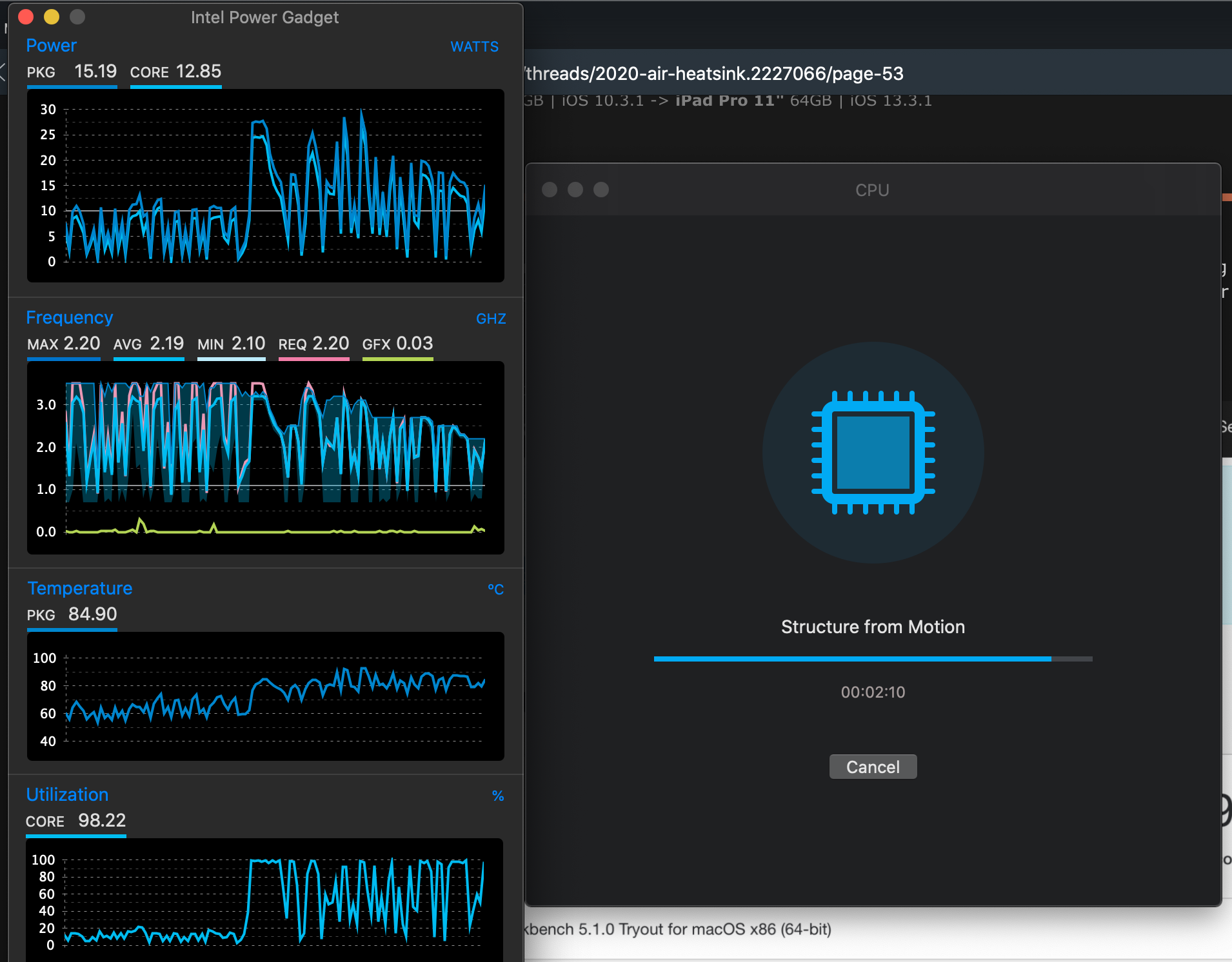The image size is (1232, 962).
Task: Click the PKG temperature value 84.90
Action: coord(93,614)
